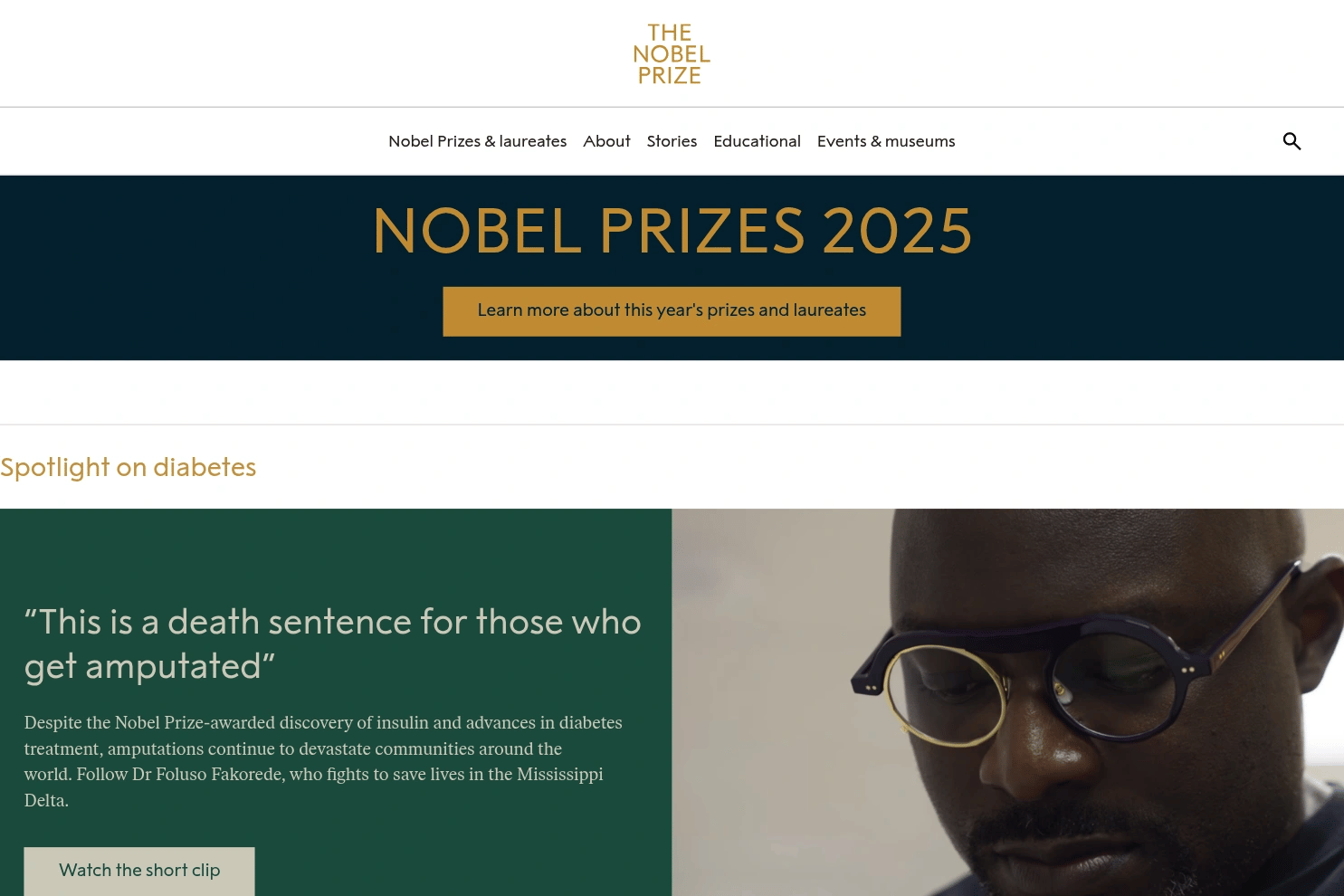The image size is (1344, 896).
Task: Click The Nobel Prize logo
Action: (672, 52)
